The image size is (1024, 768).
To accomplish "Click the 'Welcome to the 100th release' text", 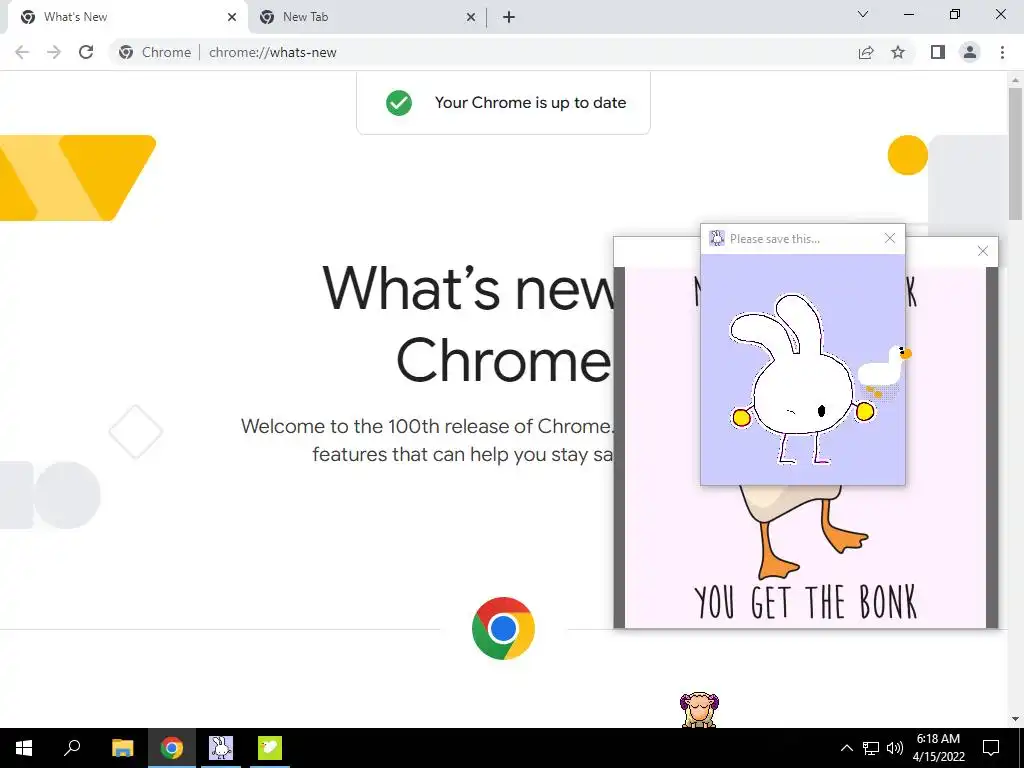I will pyautogui.click(x=427, y=426).
